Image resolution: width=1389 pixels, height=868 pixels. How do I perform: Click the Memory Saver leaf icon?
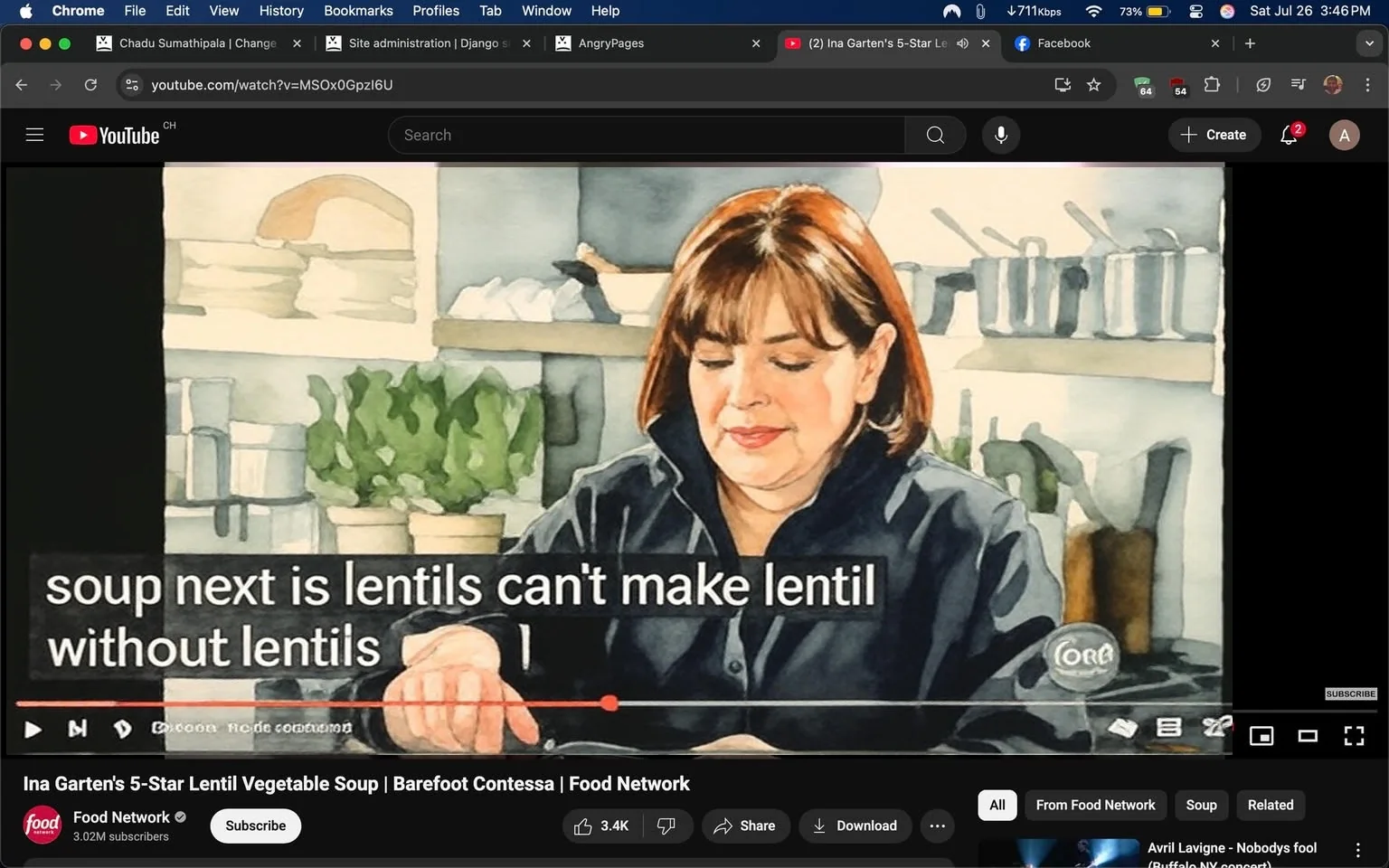pos(1263,84)
